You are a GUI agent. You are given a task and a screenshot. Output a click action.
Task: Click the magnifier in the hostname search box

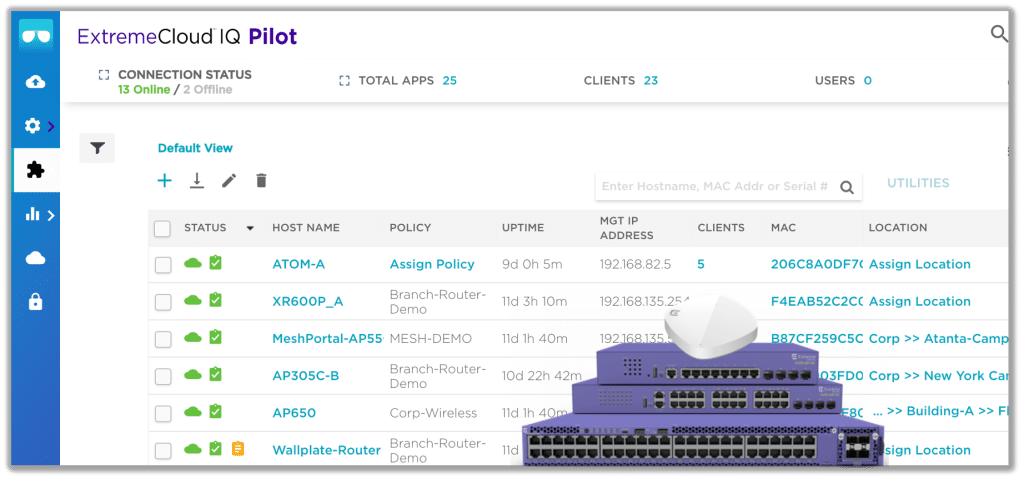coord(846,188)
